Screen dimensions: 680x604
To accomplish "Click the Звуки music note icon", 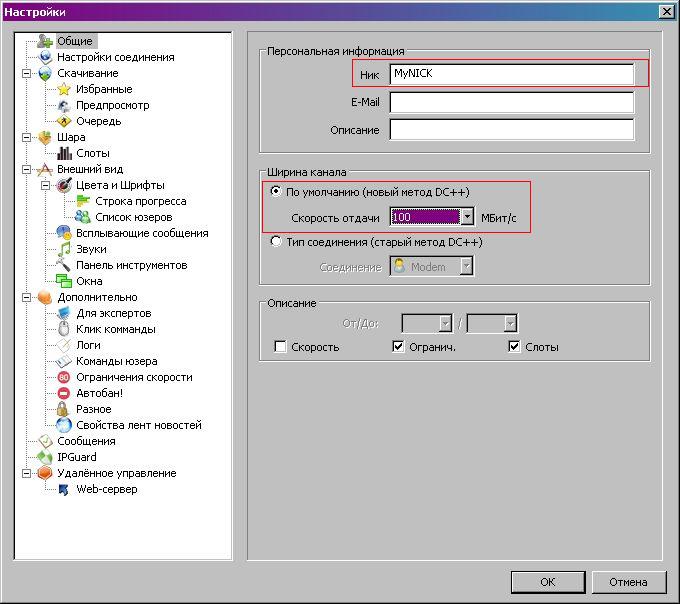I will [x=64, y=249].
